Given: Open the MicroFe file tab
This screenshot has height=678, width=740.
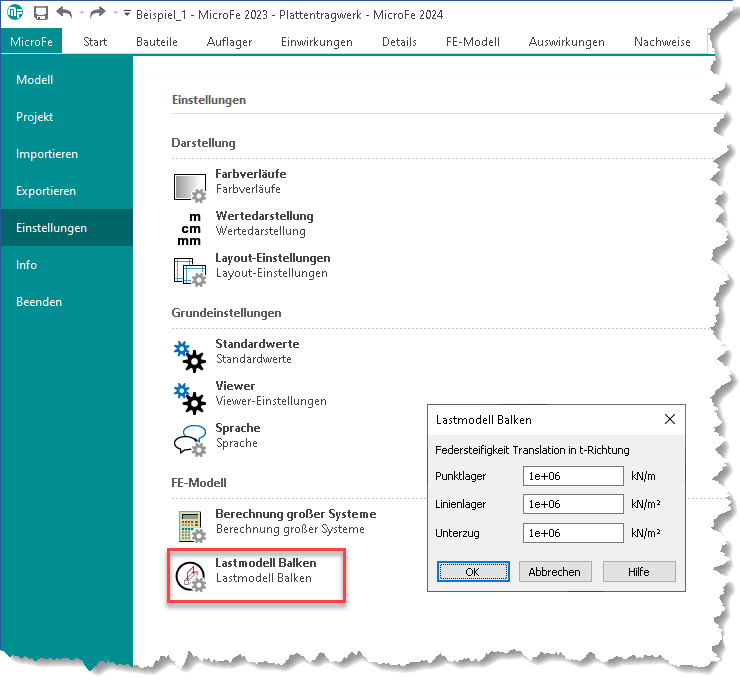Looking at the screenshot, I should [32, 42].
